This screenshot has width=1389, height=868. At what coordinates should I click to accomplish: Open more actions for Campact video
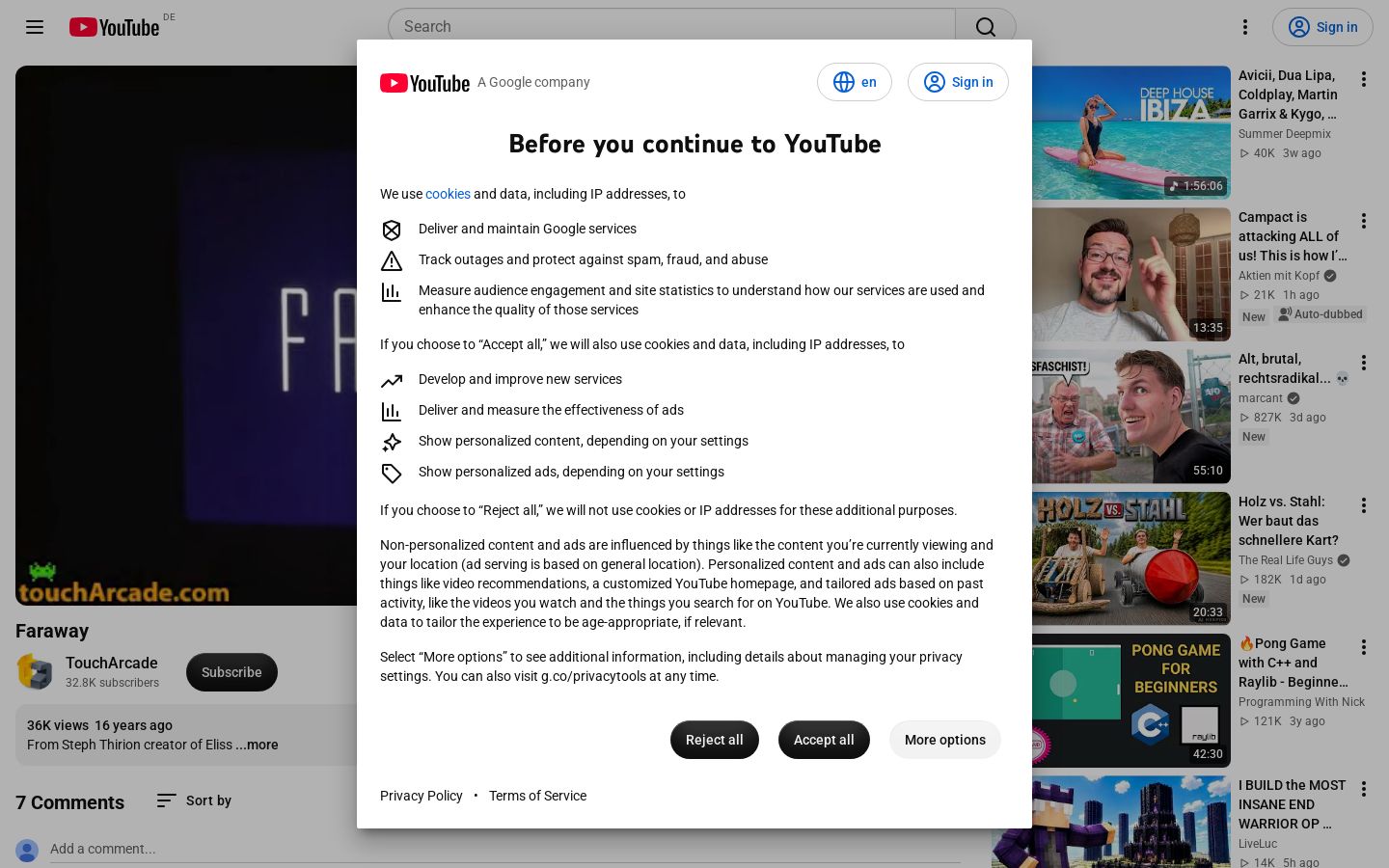click(1364, 221)
